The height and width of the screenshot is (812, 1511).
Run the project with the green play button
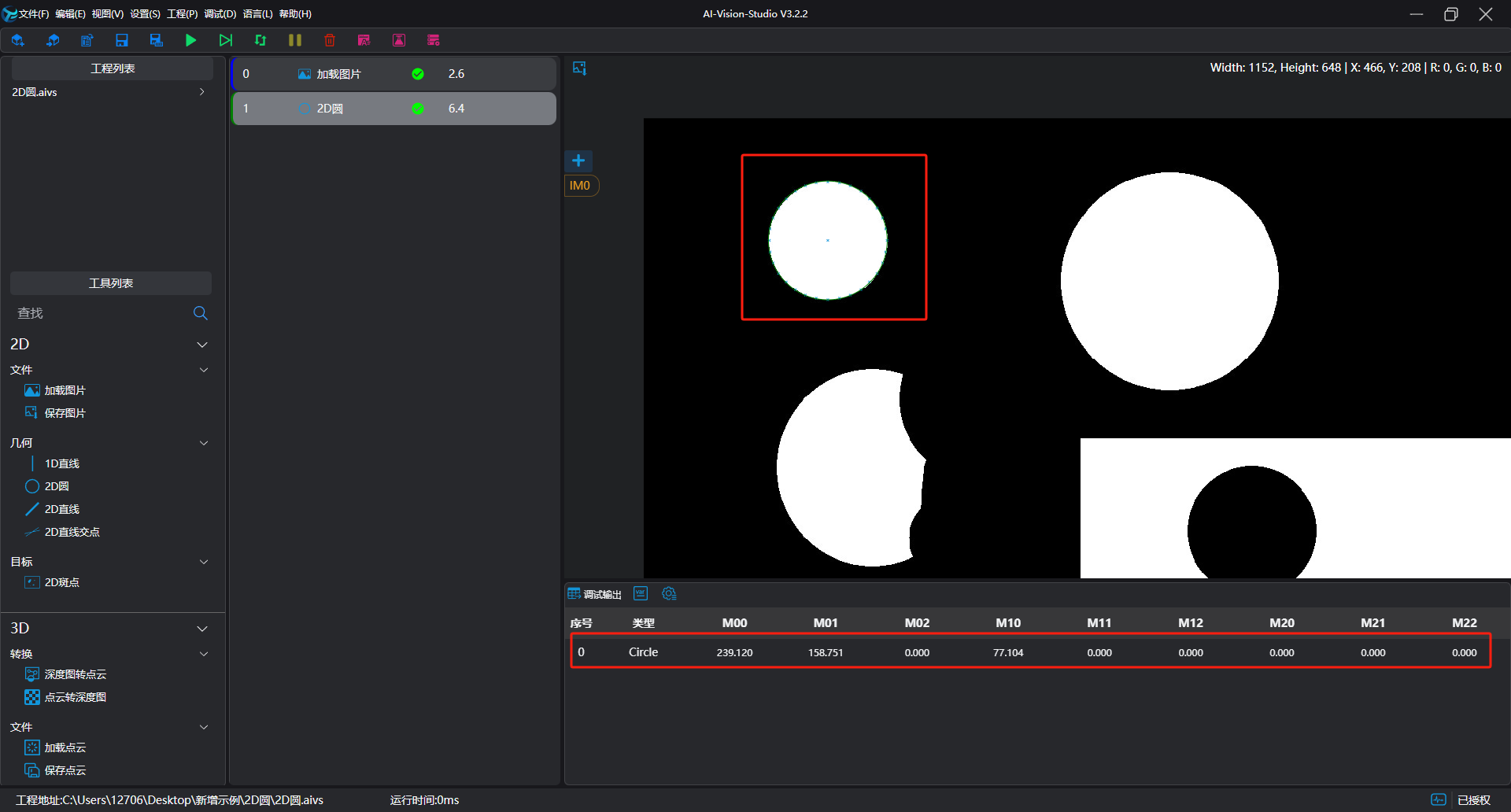tap(190, 40)
